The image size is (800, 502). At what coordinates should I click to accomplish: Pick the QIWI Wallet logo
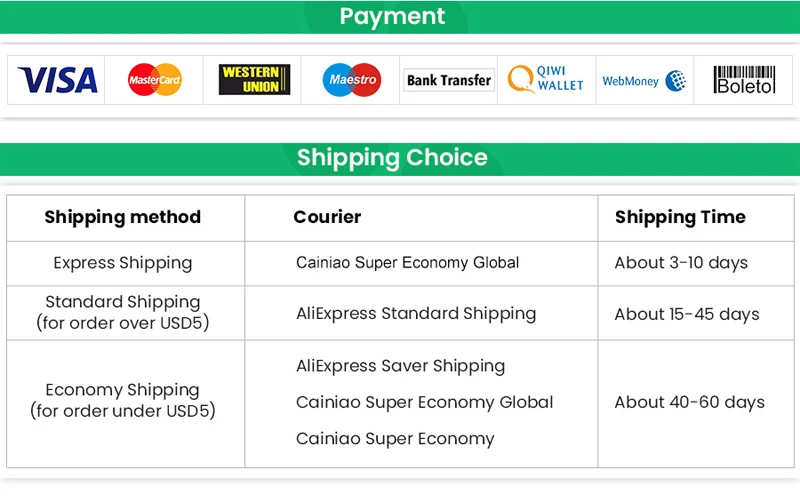545,79
